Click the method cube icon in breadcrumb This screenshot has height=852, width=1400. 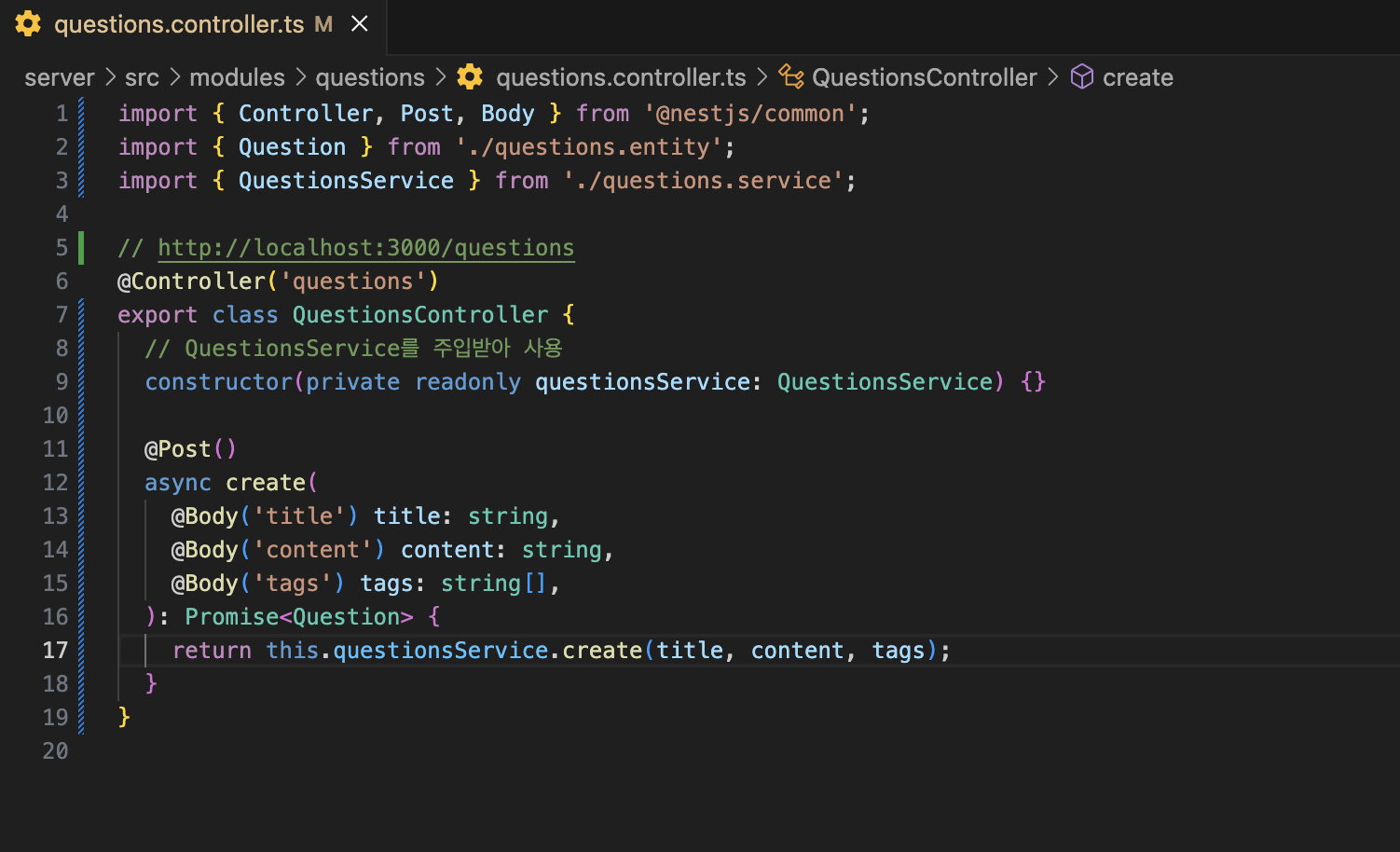[1082, 76]
